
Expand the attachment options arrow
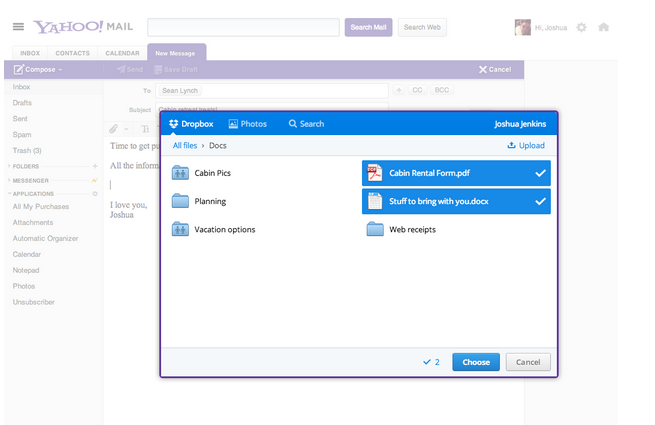tap(126, 129)
